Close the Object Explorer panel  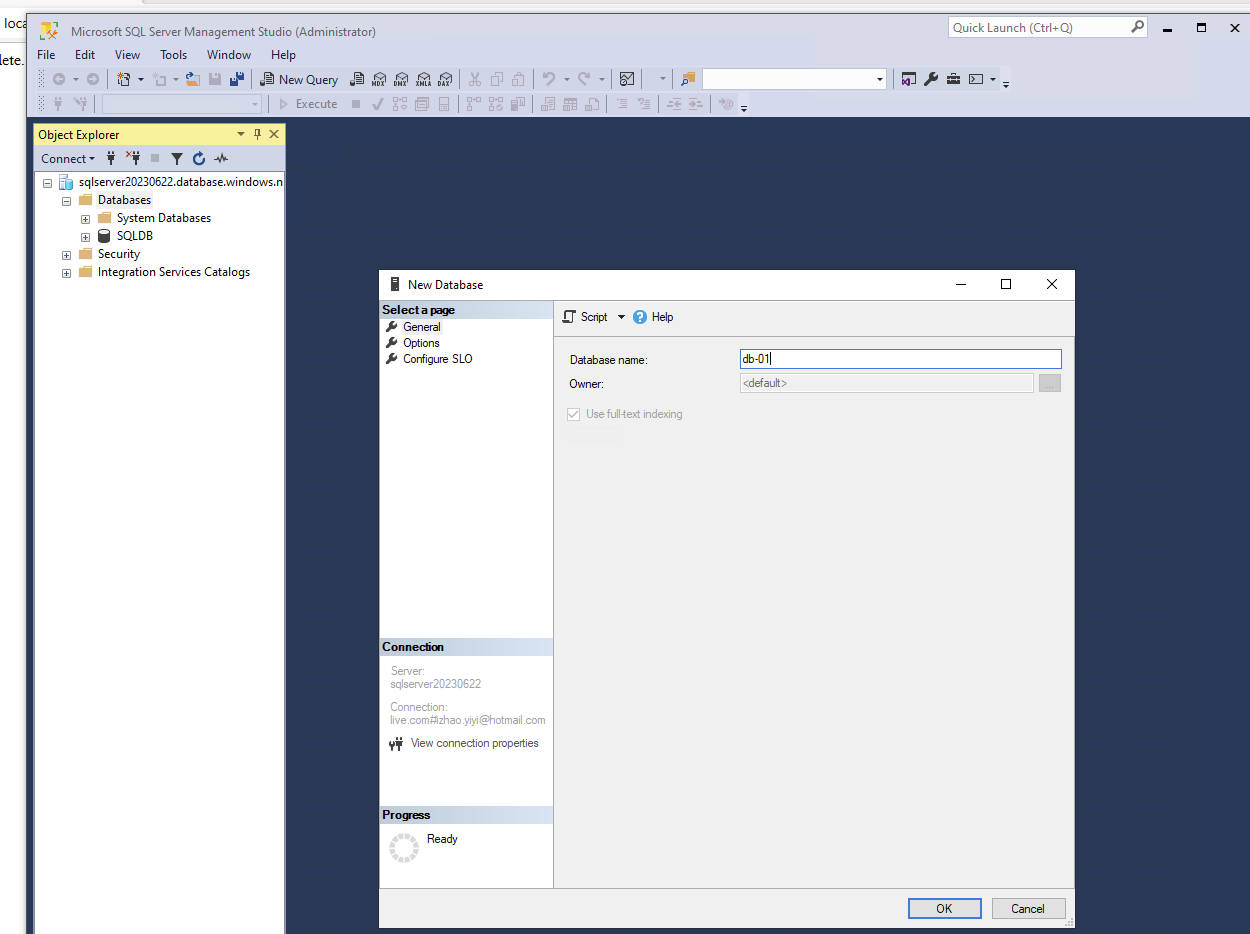point(274,134)
